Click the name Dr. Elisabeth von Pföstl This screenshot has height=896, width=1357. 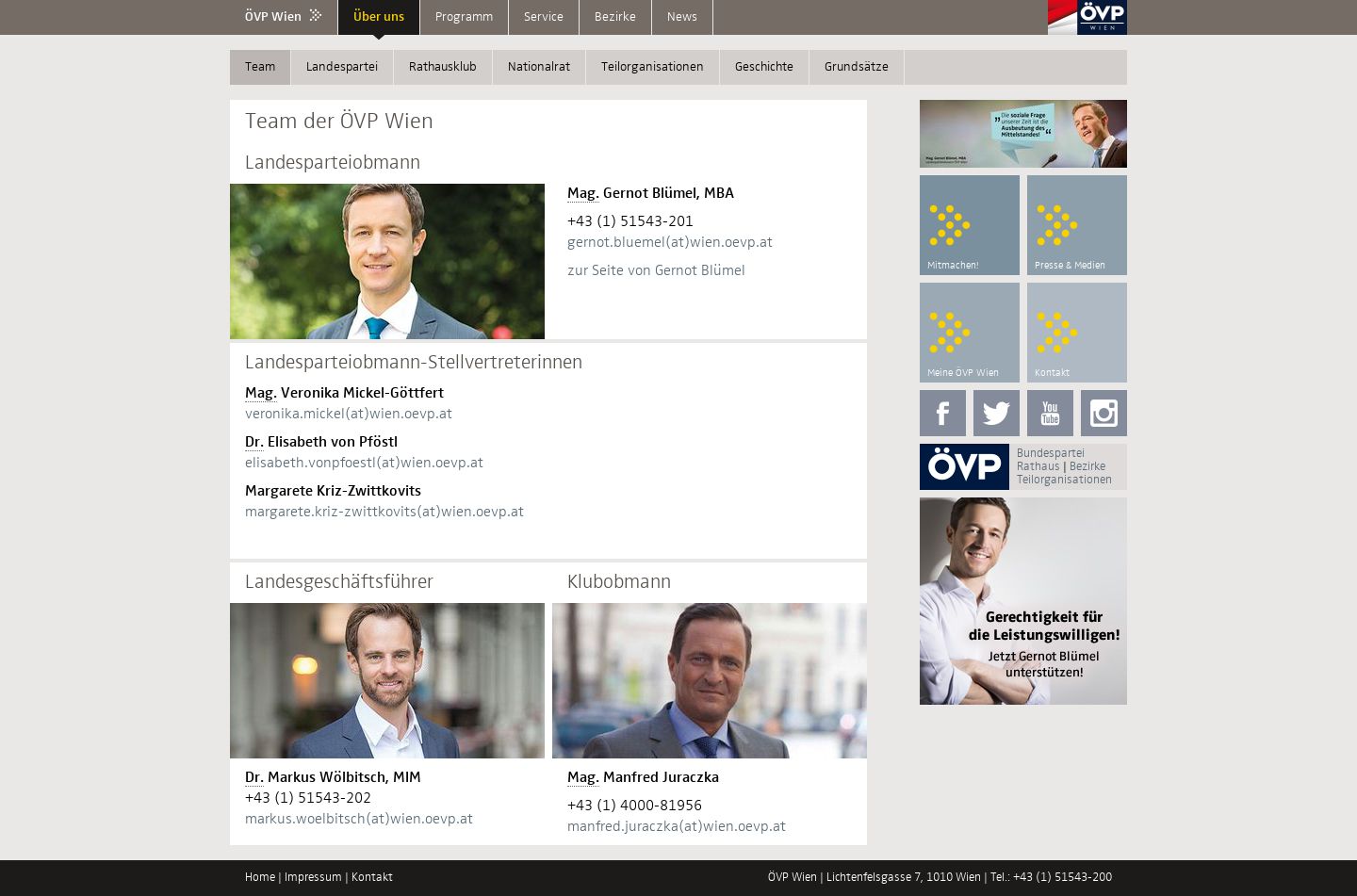tap(321, 442)
